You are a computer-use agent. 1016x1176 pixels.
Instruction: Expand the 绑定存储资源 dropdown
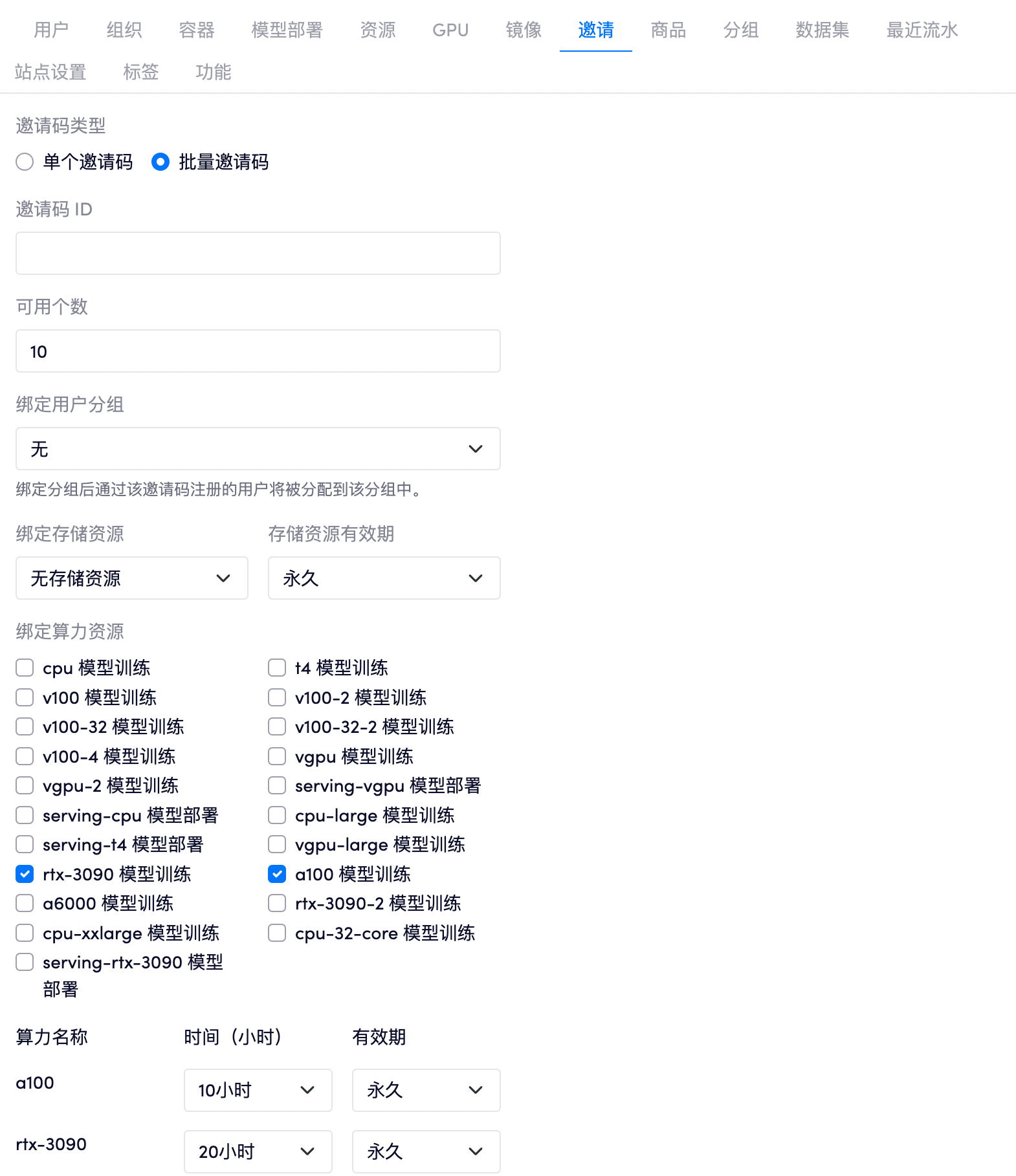click(131, 578)
